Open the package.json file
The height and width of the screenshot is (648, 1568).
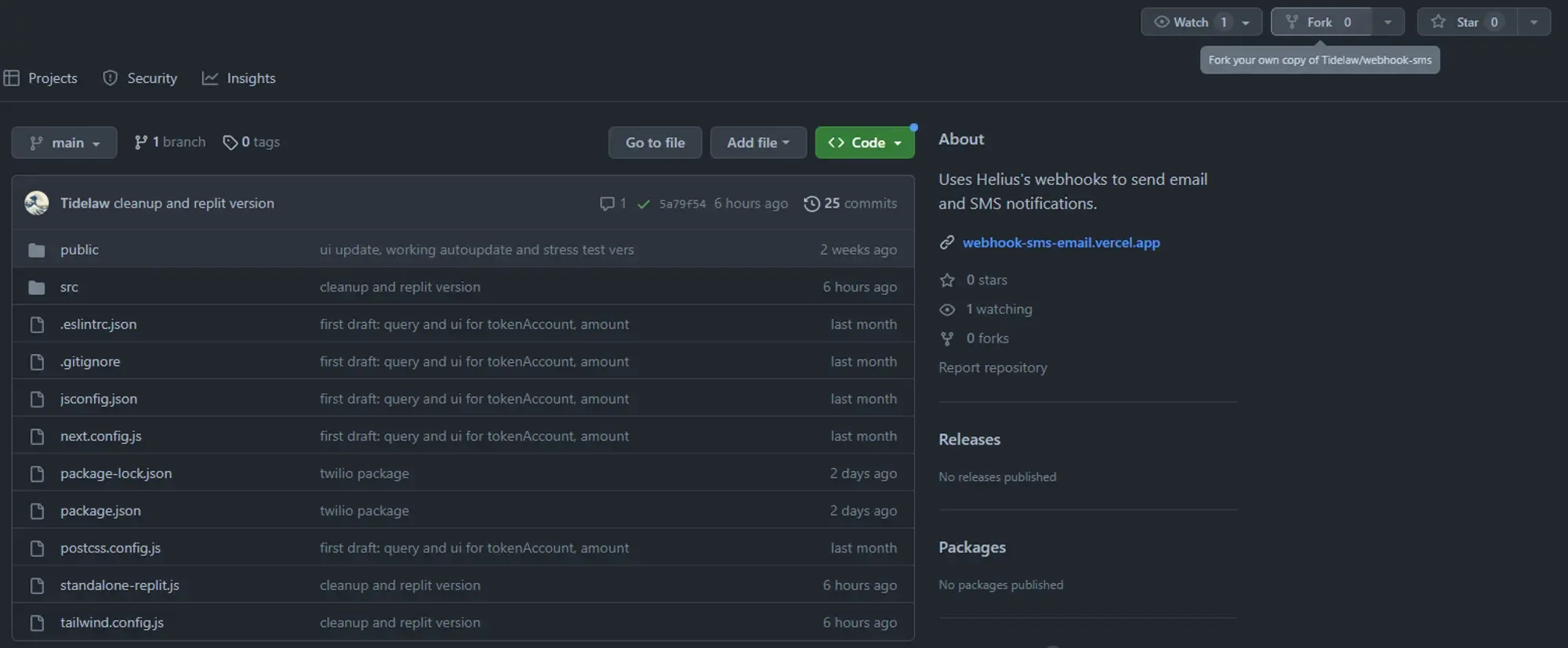[100, 511]
